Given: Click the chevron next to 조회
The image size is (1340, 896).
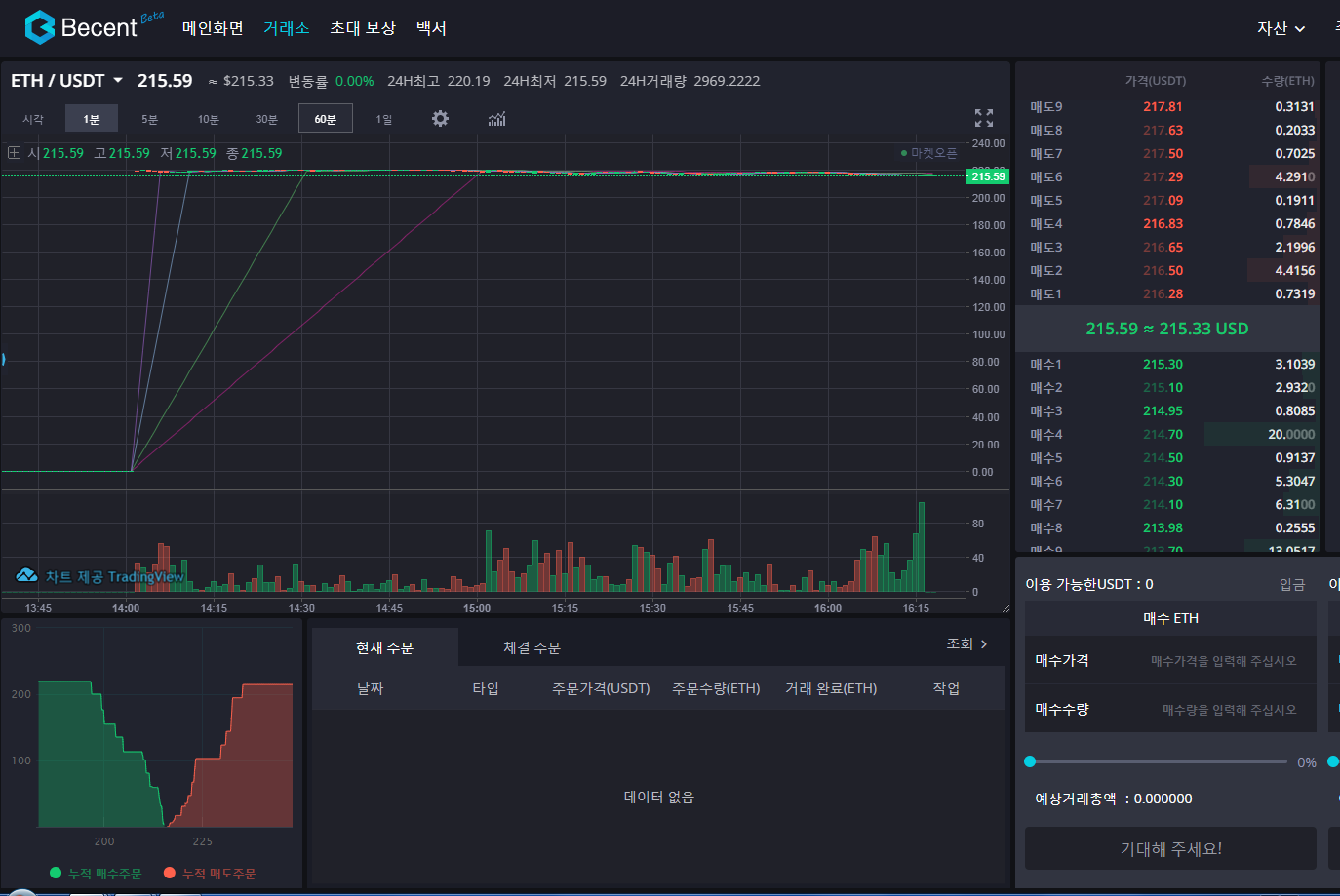Looking at the screenshot, I should (984, 644).
